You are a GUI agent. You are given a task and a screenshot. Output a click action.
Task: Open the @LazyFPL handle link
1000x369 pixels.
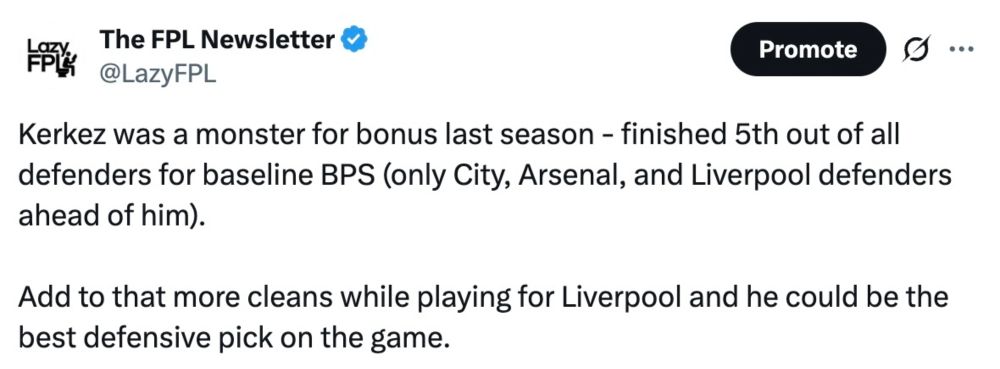point(158,75)
